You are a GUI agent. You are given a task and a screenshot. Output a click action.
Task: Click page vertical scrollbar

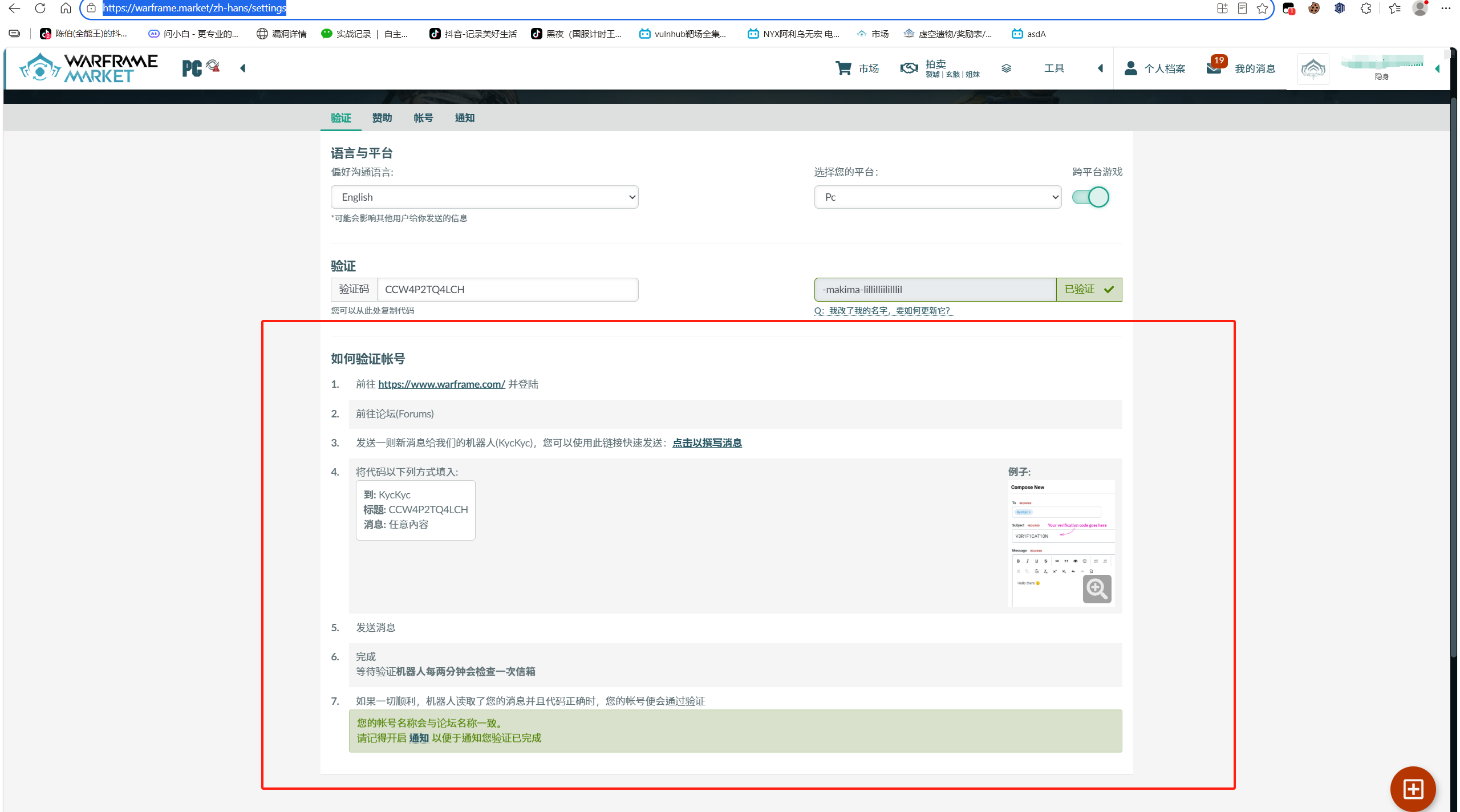coord(1454,376)
